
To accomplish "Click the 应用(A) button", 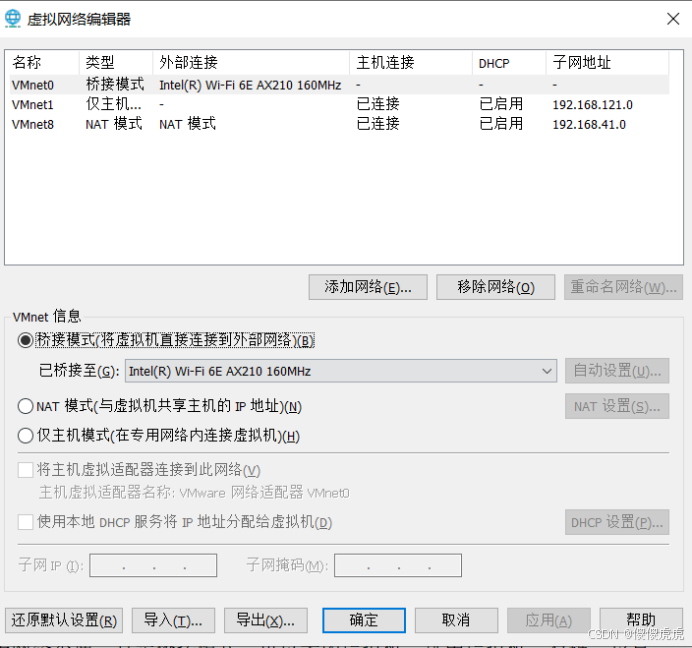I will (549, 620).
